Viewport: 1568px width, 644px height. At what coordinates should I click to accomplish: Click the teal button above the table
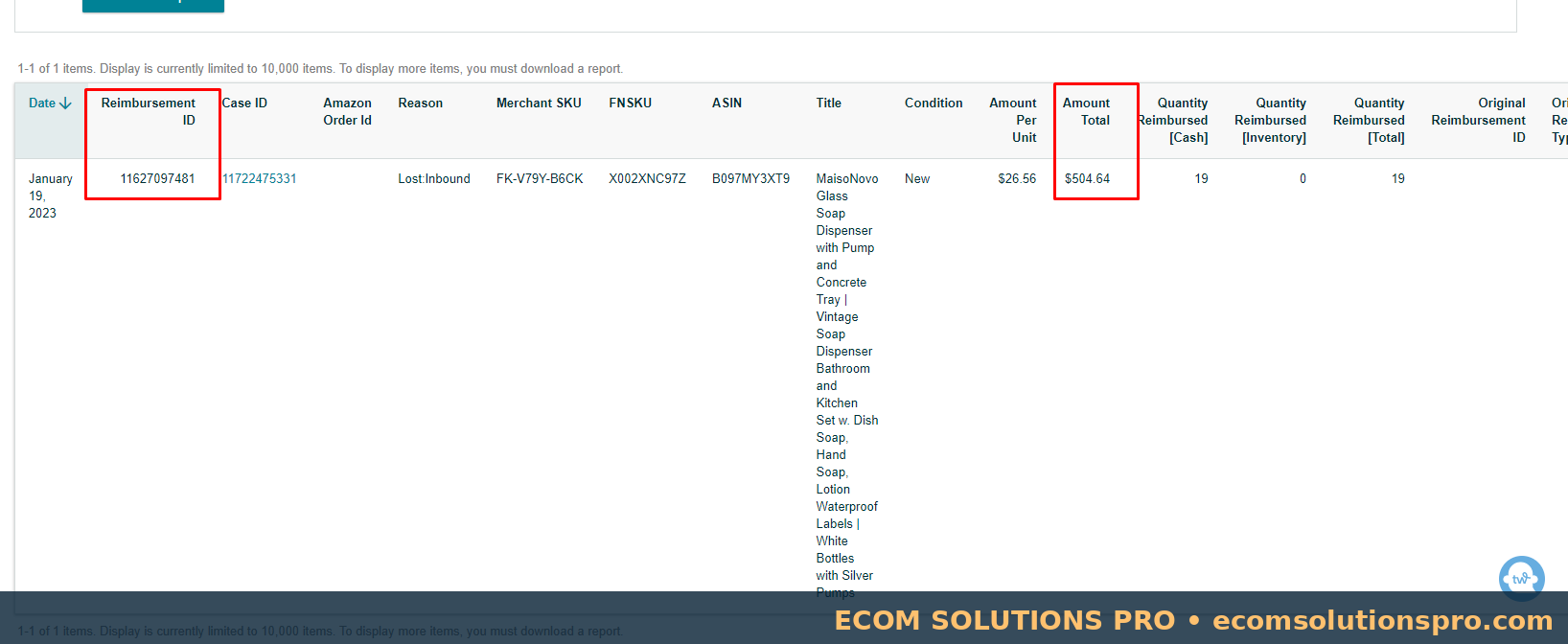pos(153,6)
